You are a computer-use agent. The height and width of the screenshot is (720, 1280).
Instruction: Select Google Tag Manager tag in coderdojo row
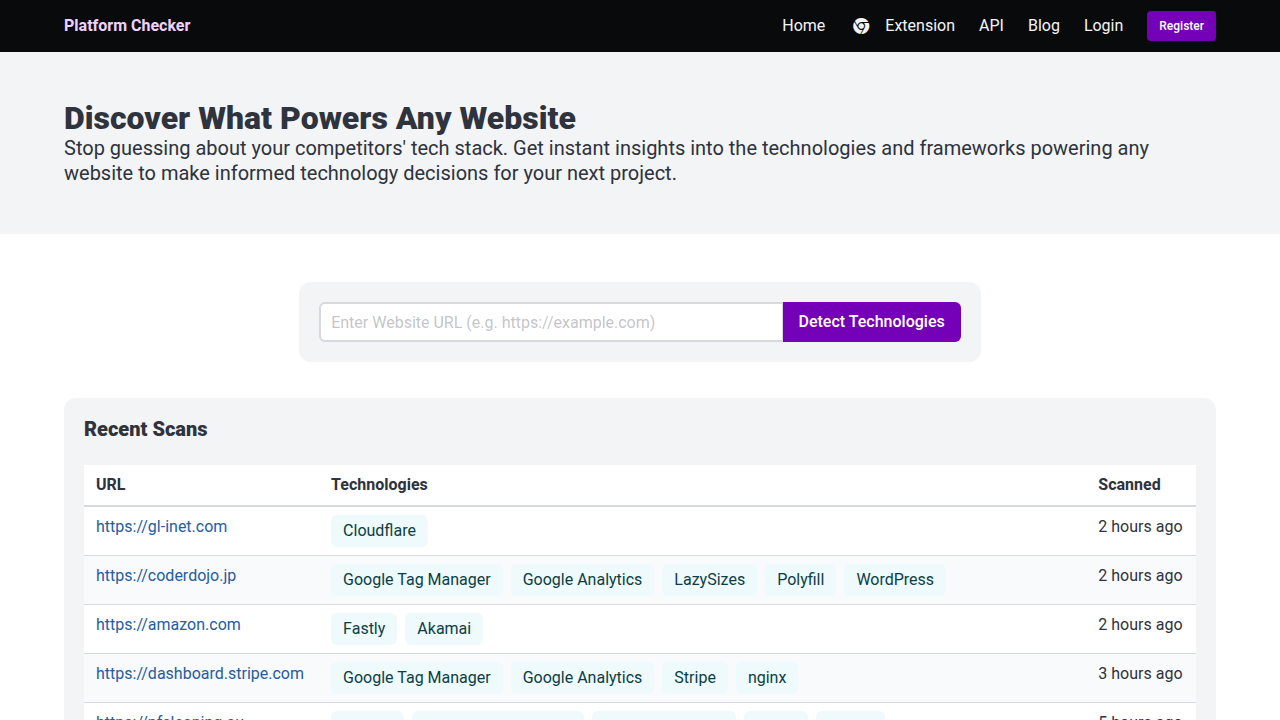pos(417,580)
